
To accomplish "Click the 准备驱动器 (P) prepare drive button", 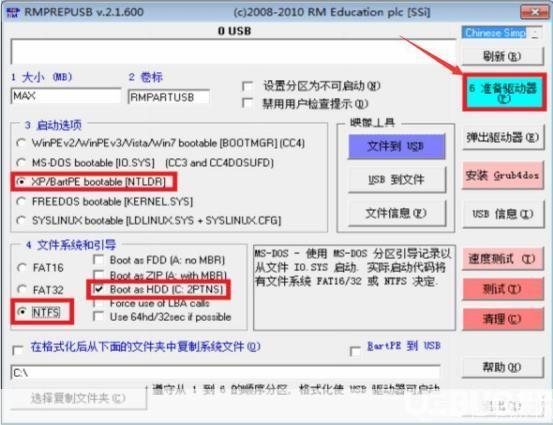I will tap(503, 92).
